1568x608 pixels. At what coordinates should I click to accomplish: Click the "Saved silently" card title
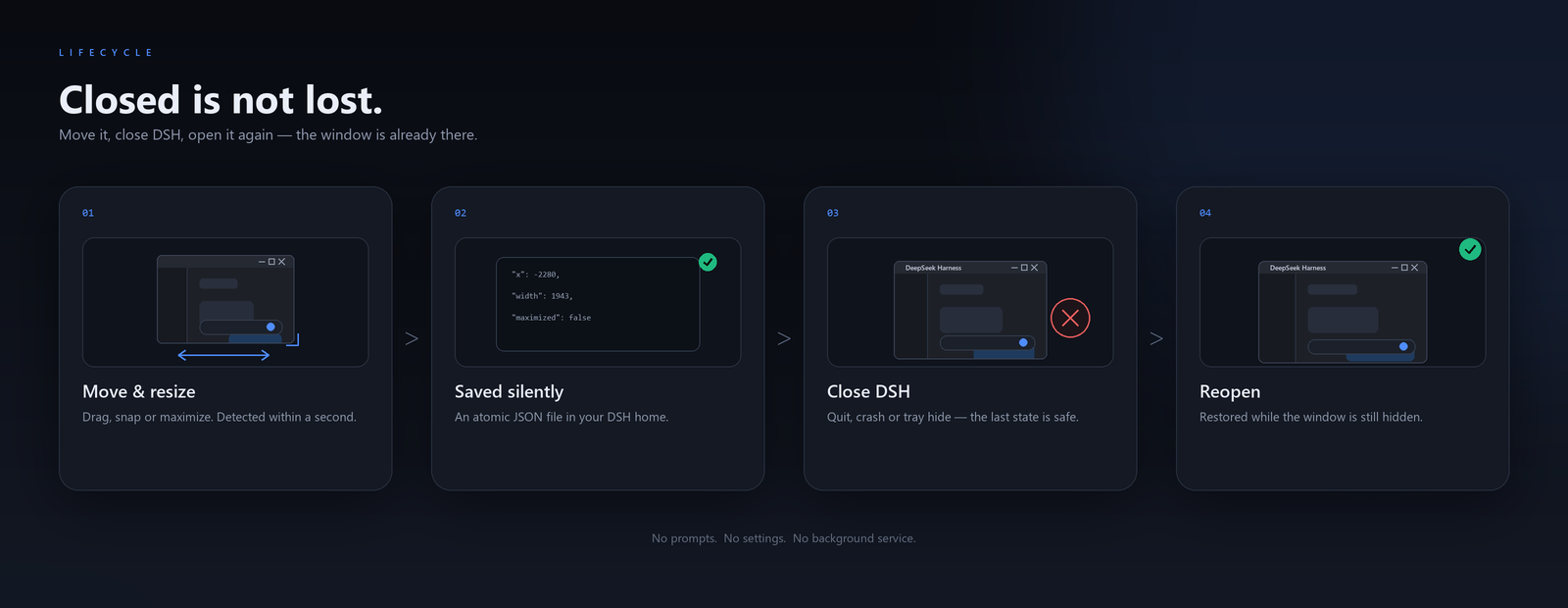(x=509, y=391)
